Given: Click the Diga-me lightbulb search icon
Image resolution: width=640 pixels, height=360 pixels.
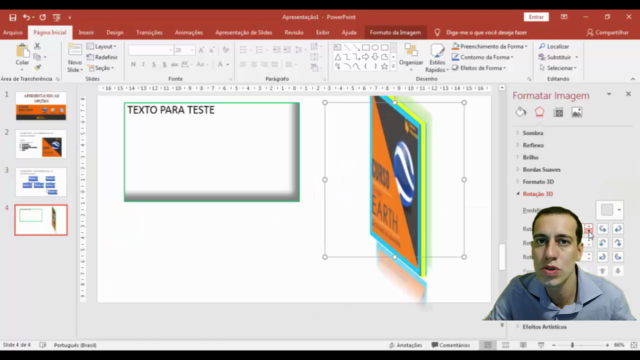Looking at the screenshot, I should pos(437,32).
